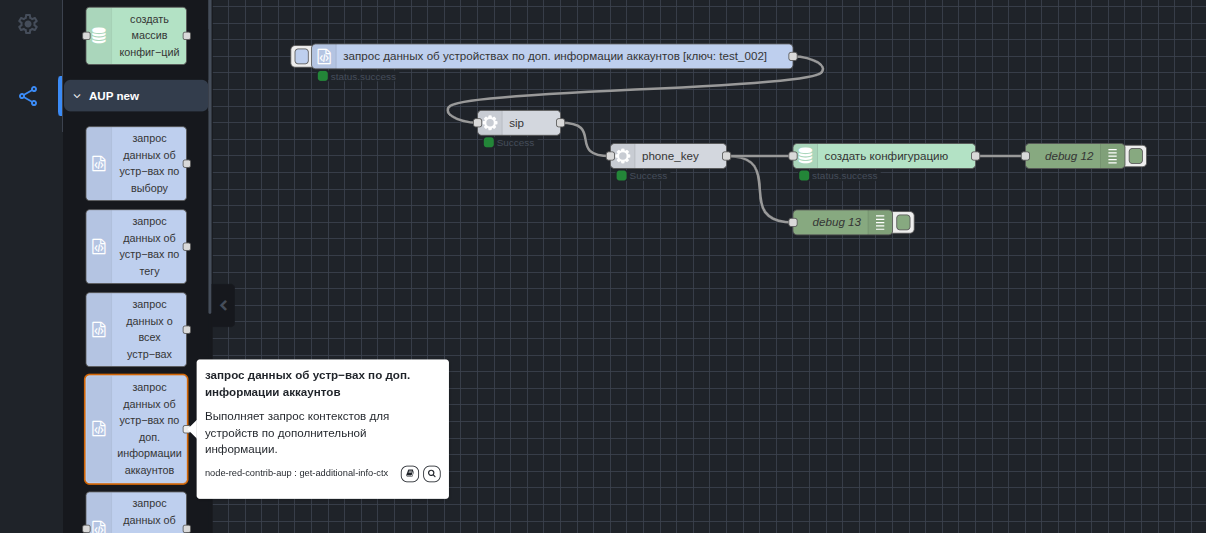Click input port of debug 13 node
Image resolution: width=1206 pixels, height=533 pixels.
793,222
